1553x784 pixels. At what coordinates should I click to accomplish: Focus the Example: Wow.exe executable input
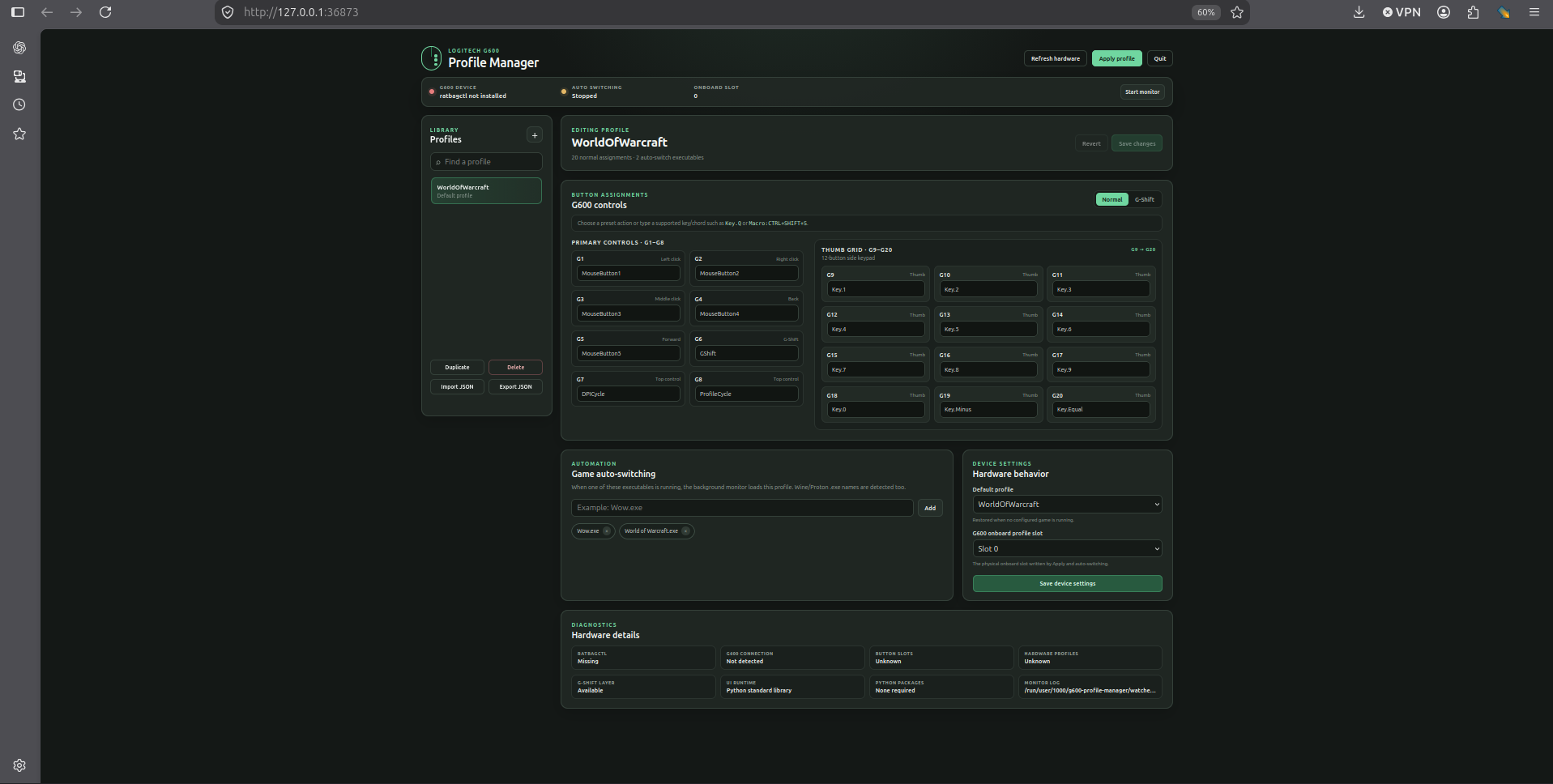point(742,508)
